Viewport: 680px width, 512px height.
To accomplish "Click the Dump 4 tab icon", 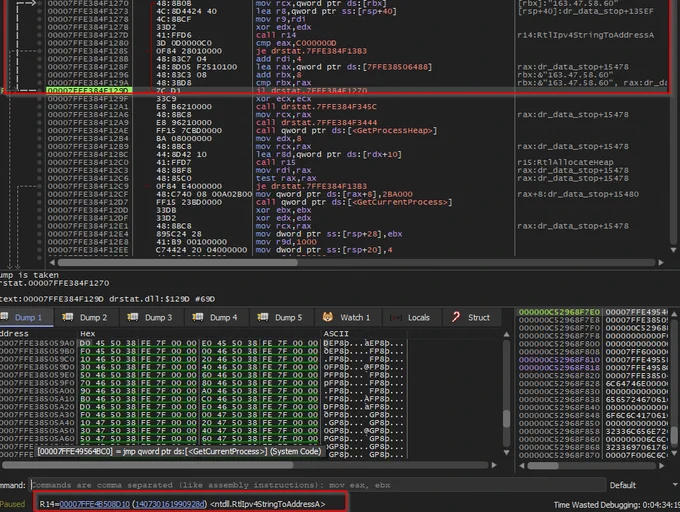I will pyautogui.click(x=198, y=317).
